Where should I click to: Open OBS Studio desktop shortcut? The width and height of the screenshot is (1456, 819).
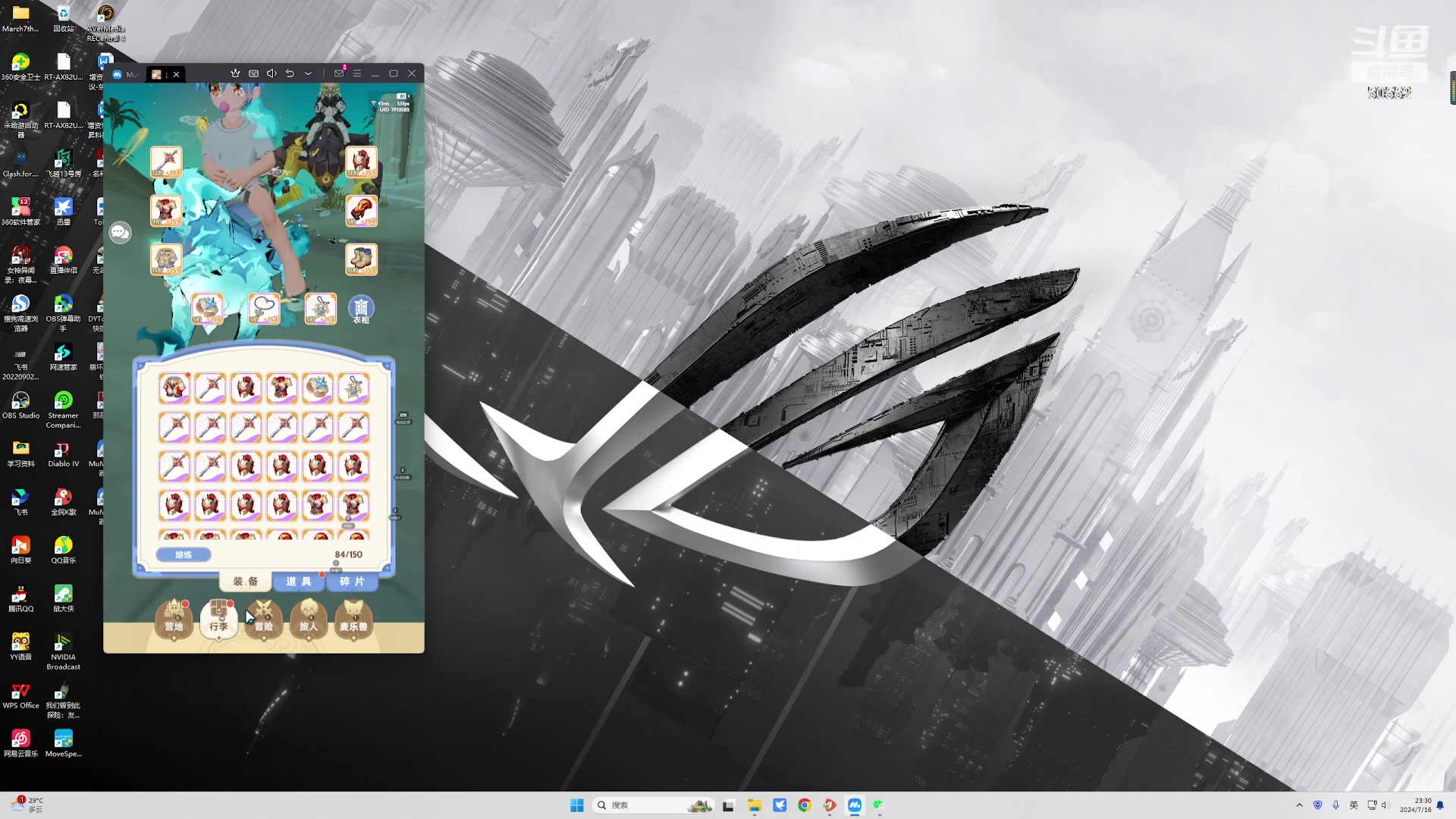(20, 406)
